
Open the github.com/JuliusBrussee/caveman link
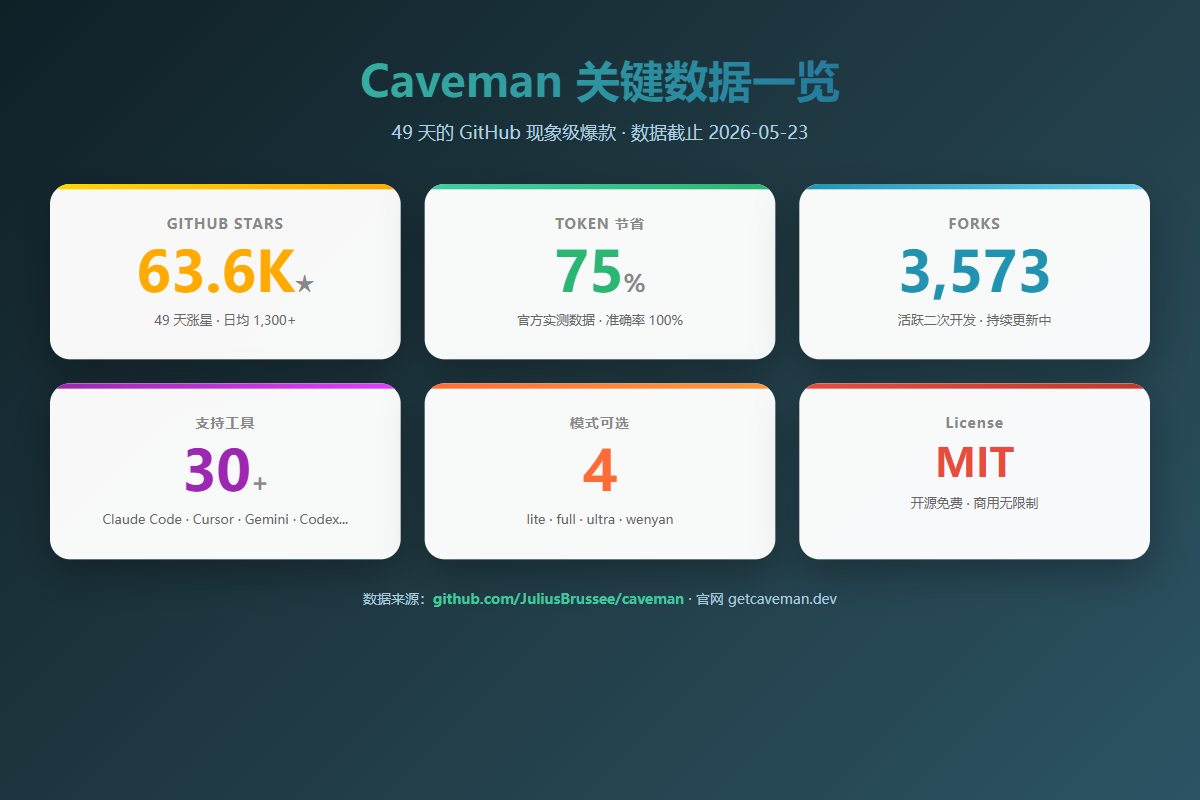tap(558, 599)
